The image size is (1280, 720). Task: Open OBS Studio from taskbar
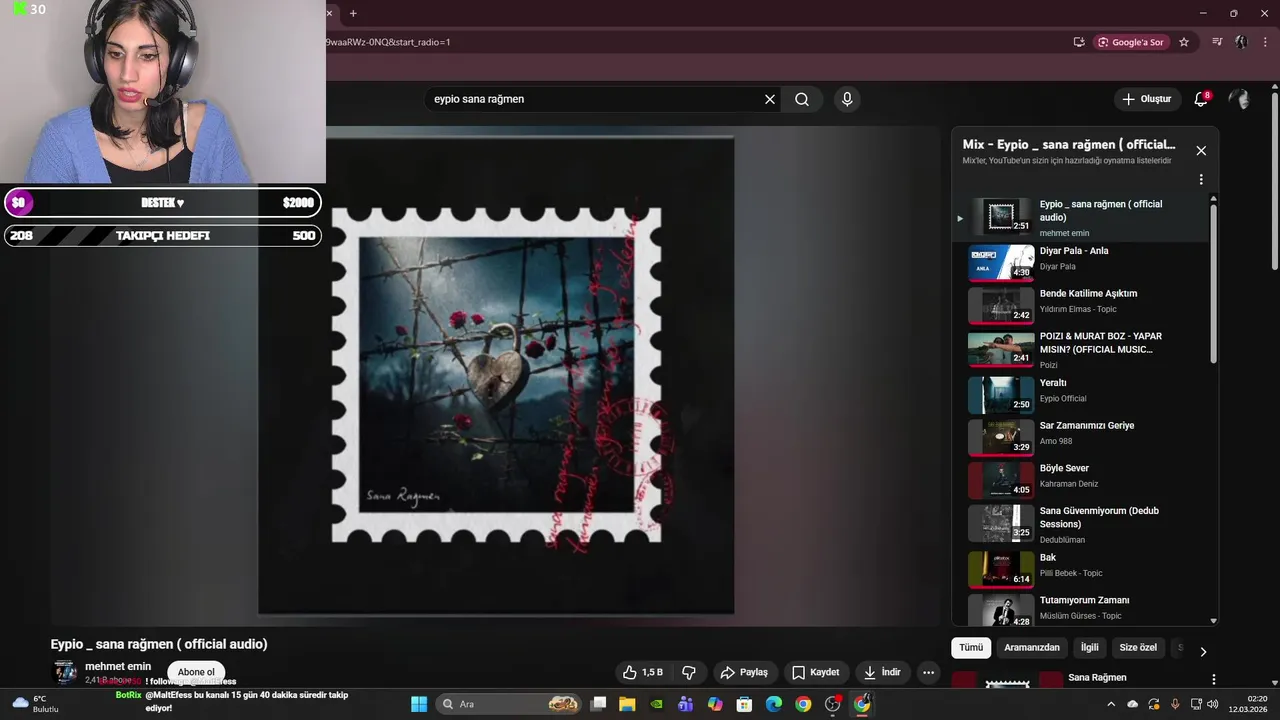tap(832, 704)
